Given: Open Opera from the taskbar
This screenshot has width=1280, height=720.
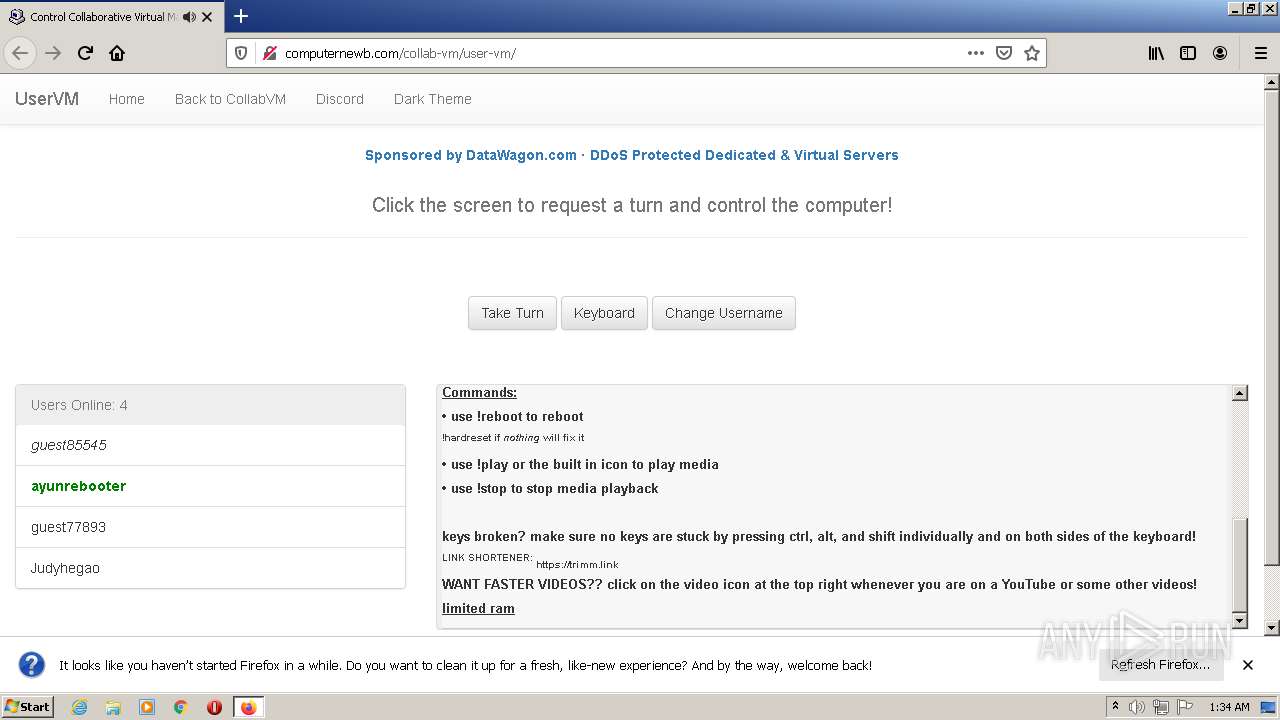Looking at the screenshot, I should point(214,707).
